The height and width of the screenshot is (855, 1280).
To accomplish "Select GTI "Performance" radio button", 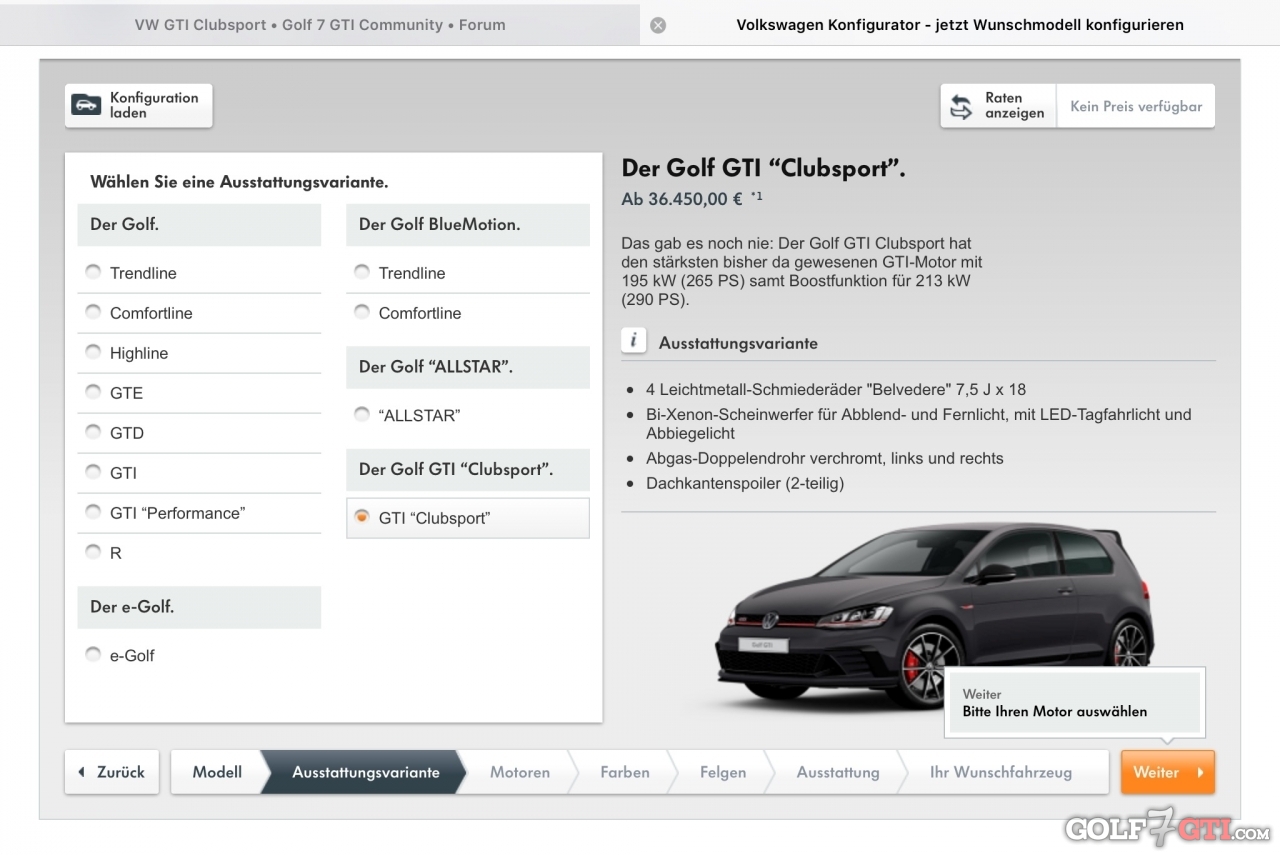I will 93,512.
